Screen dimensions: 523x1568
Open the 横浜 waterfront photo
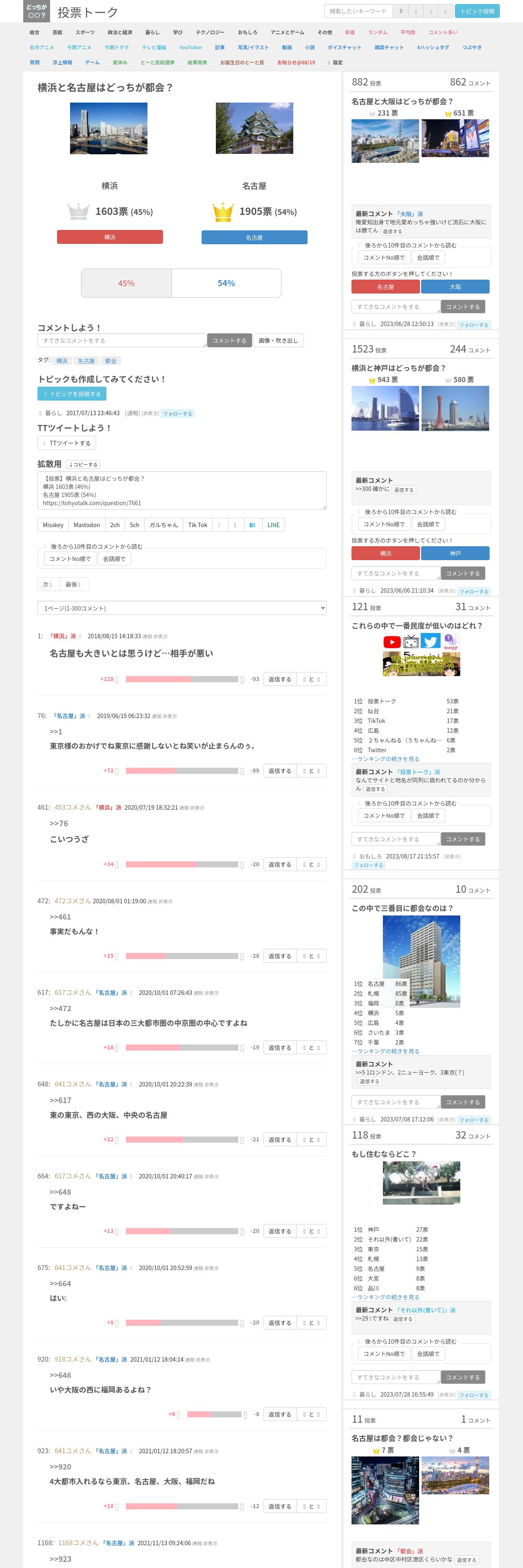[x=108, y=128]
